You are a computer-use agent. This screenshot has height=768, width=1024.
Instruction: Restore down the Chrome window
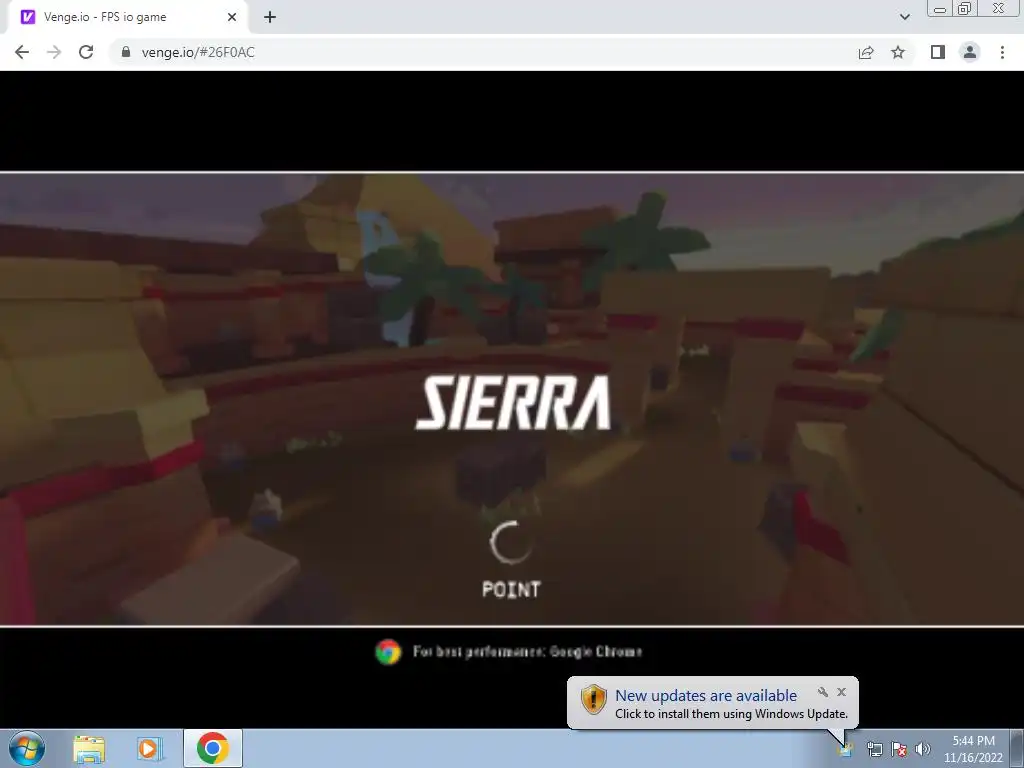[965, 9]
